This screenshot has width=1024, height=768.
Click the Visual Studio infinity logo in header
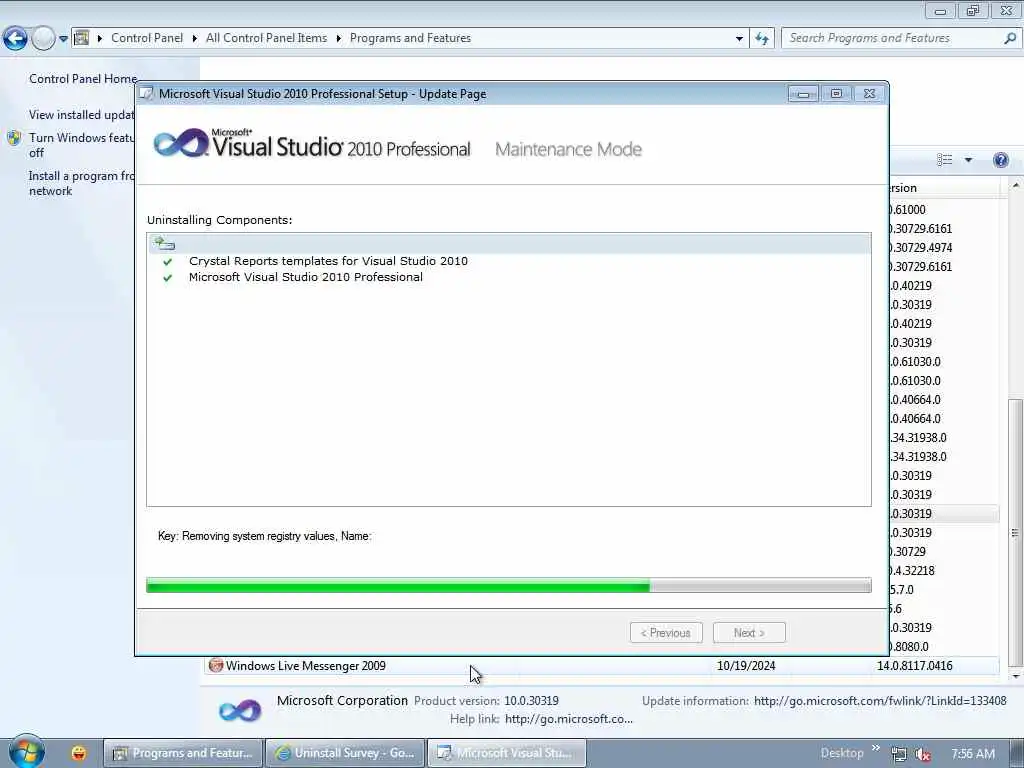click(x=182, y=143)
